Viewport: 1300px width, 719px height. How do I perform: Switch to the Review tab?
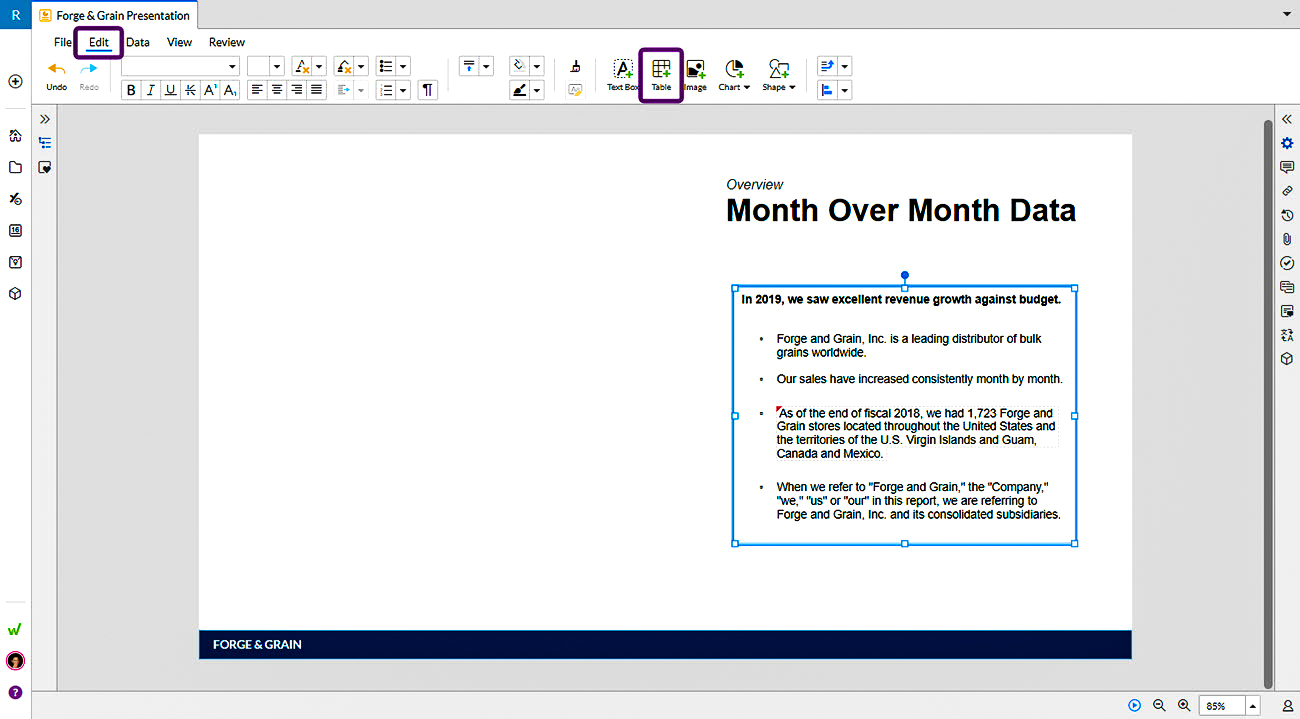(226, 42)
